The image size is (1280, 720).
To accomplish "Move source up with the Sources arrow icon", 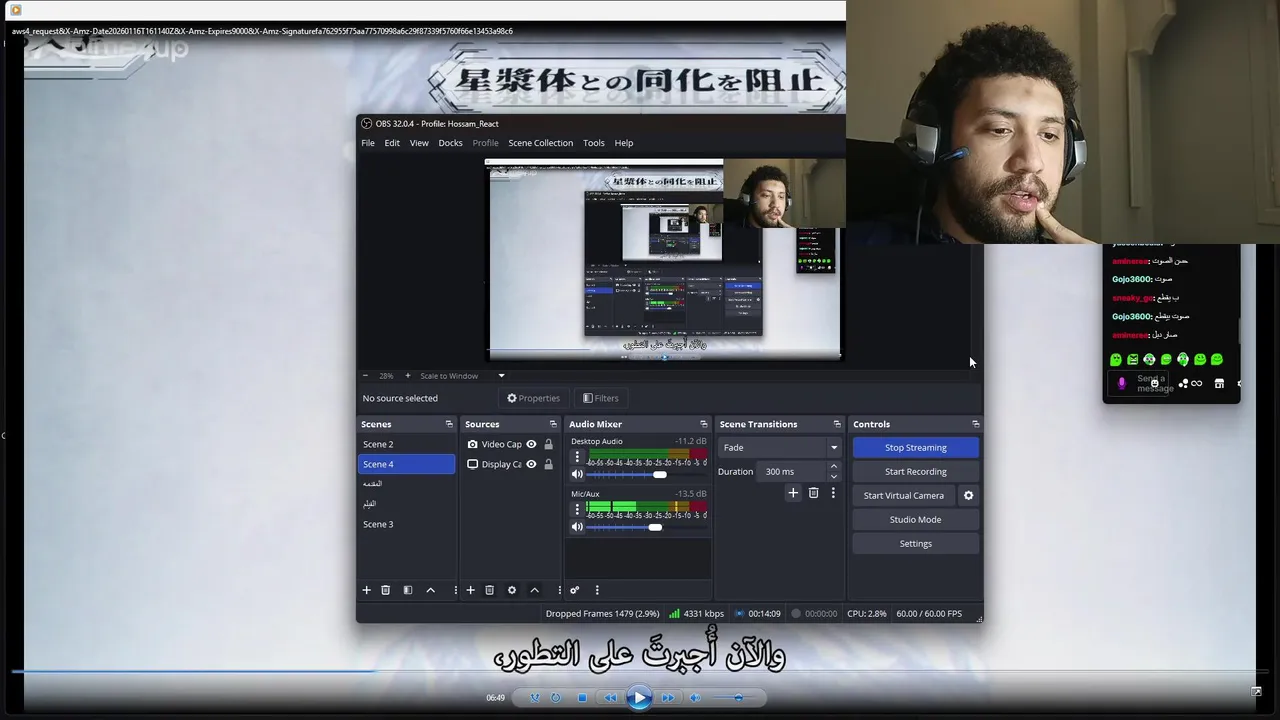I will click(534, 590).
